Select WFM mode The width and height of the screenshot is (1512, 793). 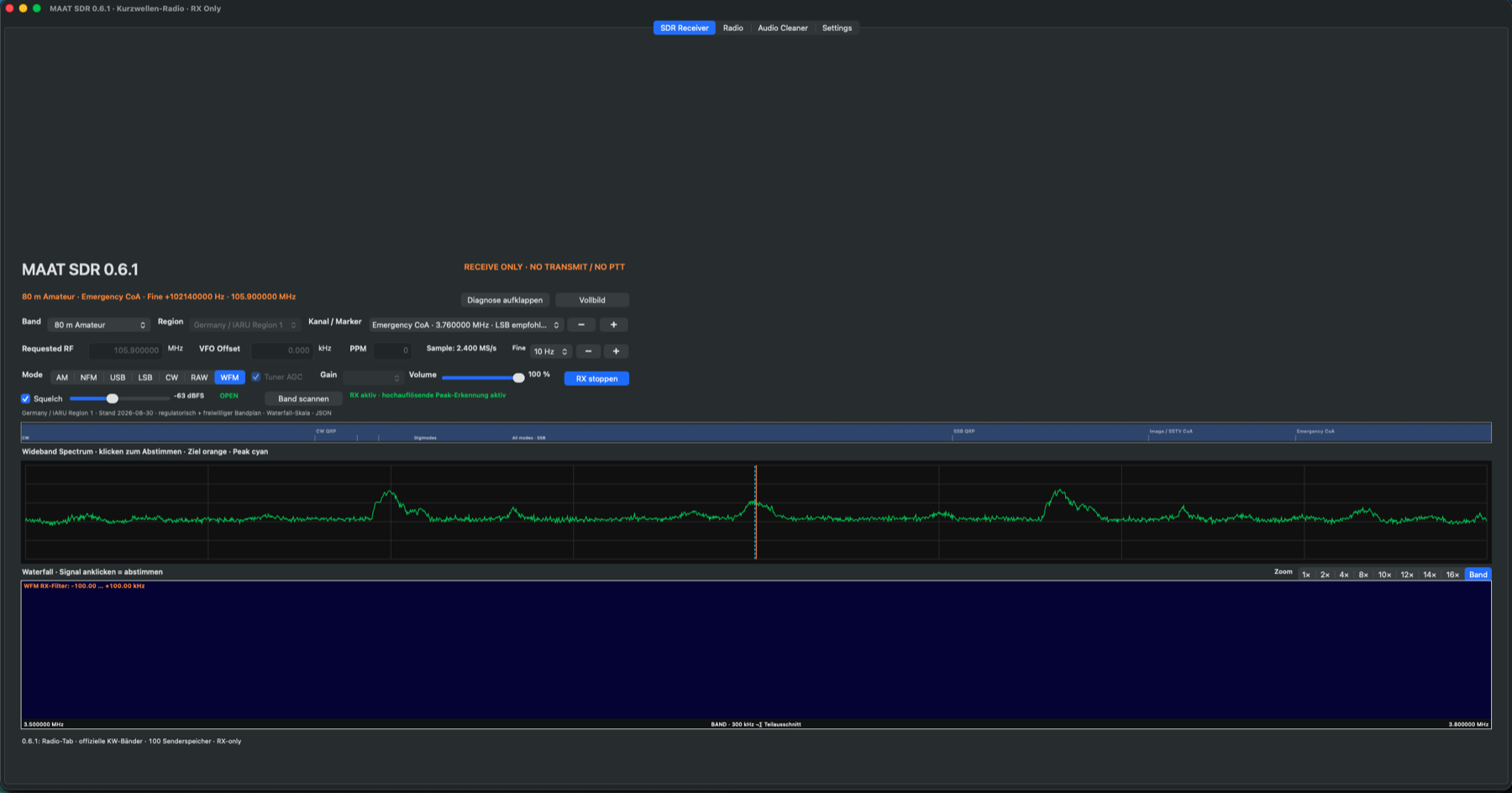pyautogui.click(x=229, y=377)
